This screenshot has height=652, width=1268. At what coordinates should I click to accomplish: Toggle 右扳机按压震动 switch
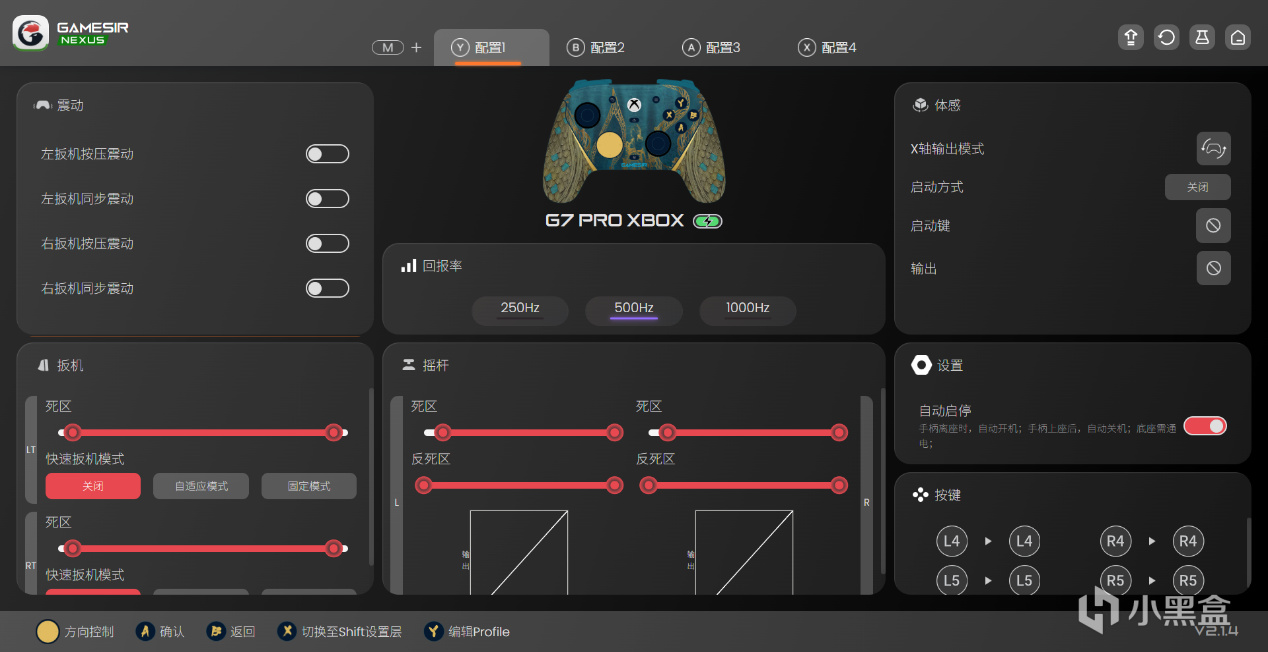(x=327, y=243)
